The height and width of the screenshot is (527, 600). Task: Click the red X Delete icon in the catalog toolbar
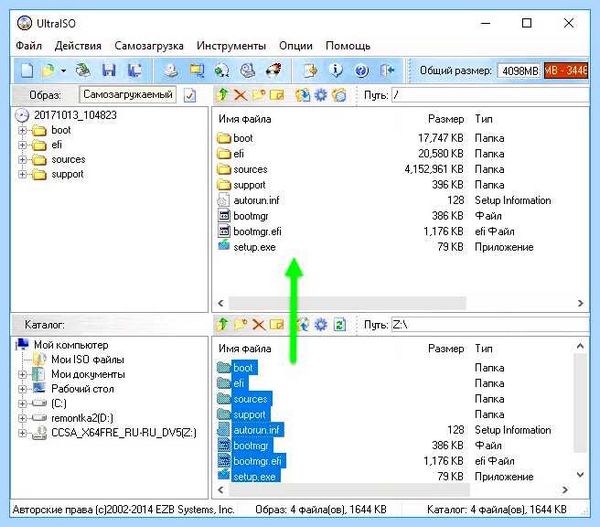click(259, 325)
